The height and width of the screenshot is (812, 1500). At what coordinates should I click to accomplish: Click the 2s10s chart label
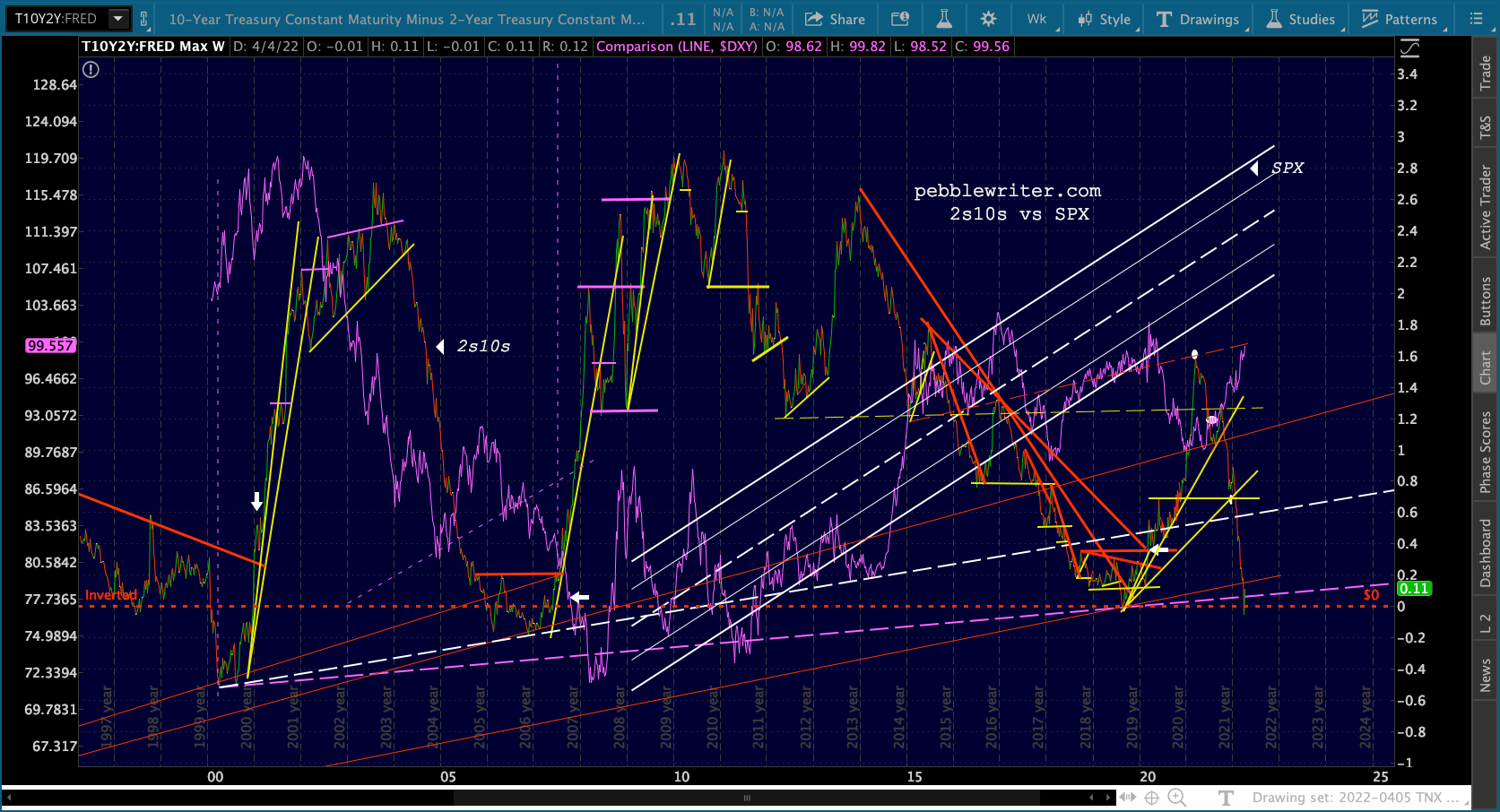point(484,347)
